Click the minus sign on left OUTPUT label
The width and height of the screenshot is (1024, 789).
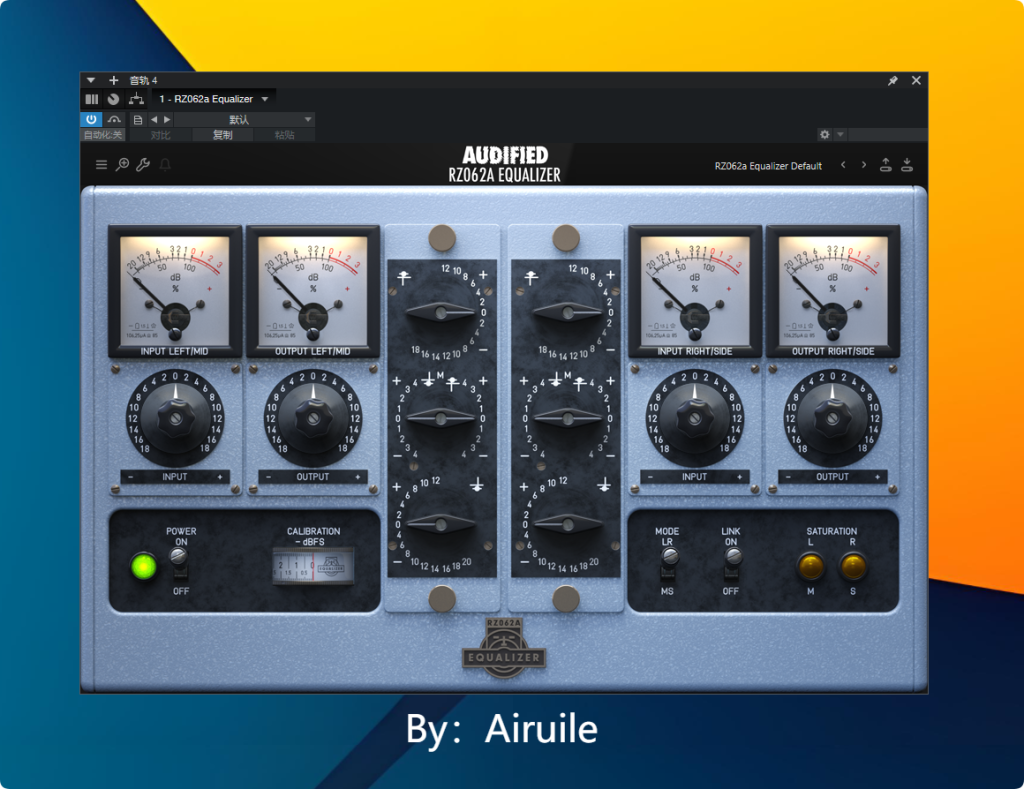[x=268, y=477]
